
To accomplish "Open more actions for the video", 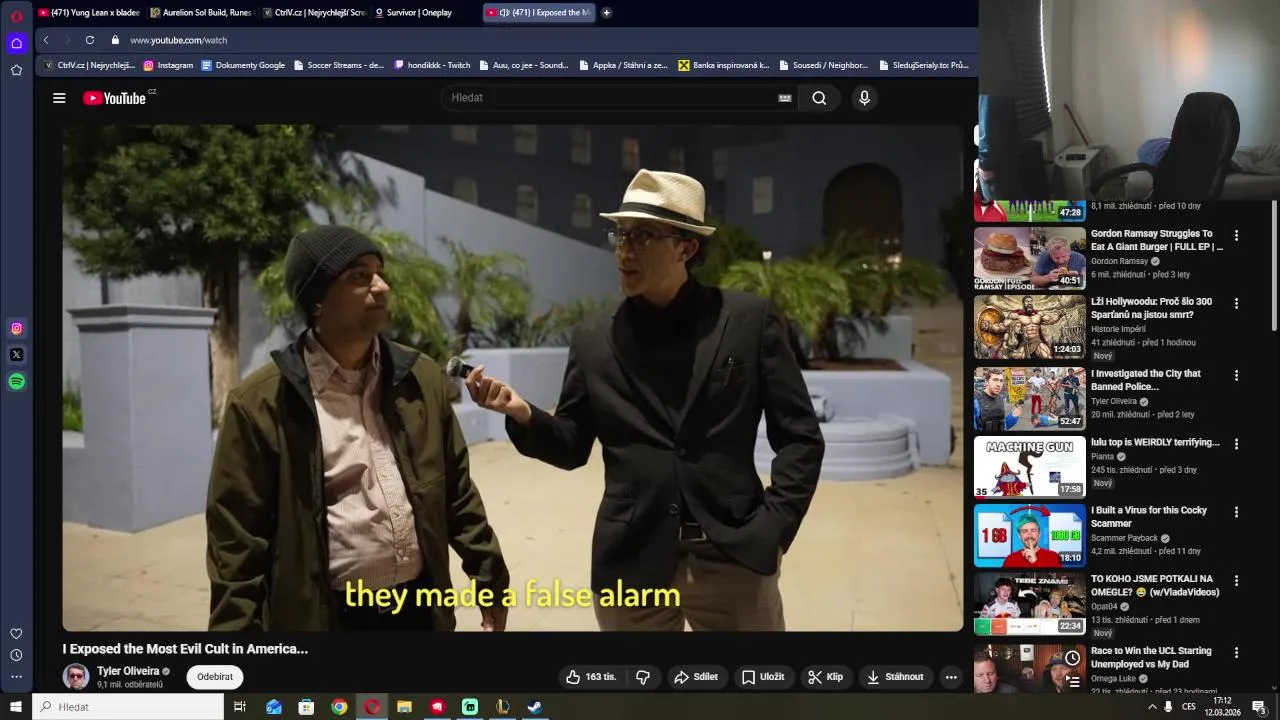I will pos(951,677).
